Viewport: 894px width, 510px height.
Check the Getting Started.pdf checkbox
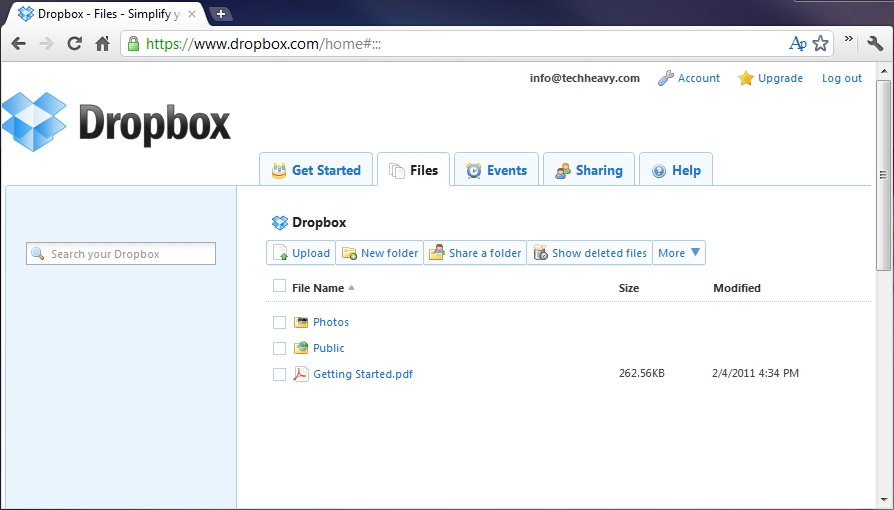(x=279, y=374)
